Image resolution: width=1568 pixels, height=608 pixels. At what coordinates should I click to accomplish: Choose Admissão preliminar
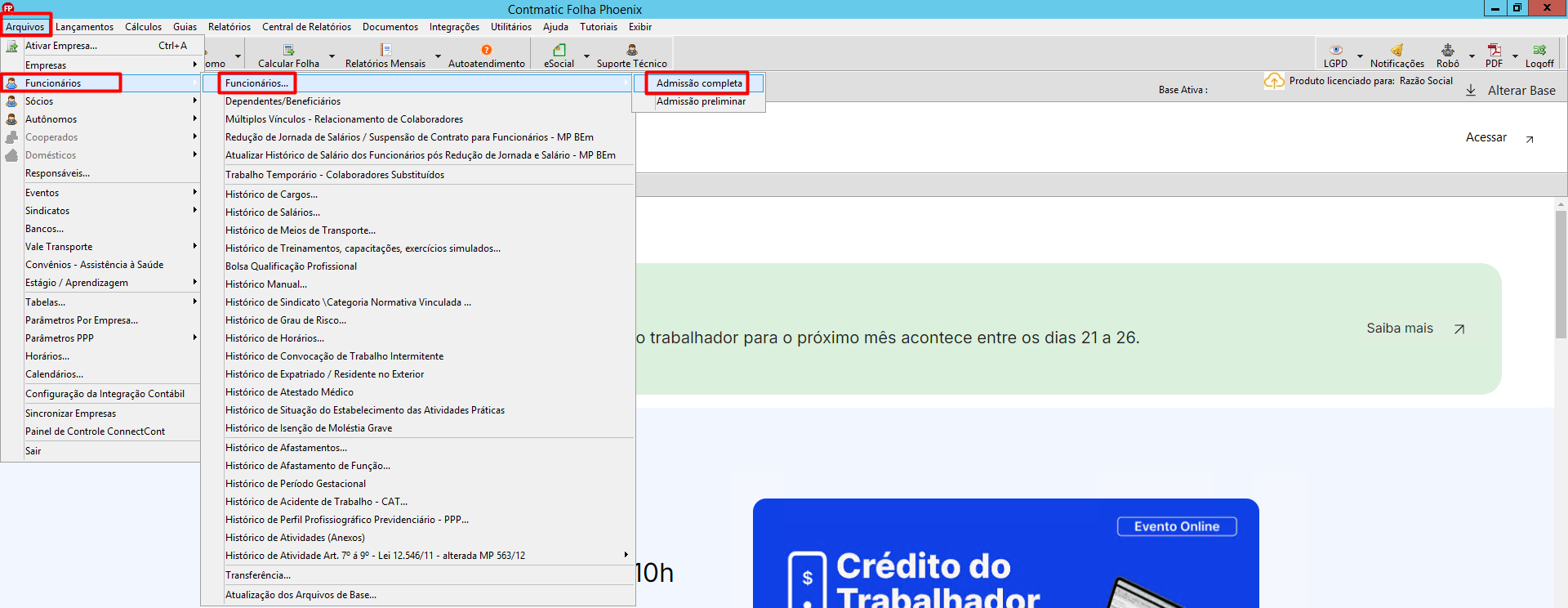[699, 101]
